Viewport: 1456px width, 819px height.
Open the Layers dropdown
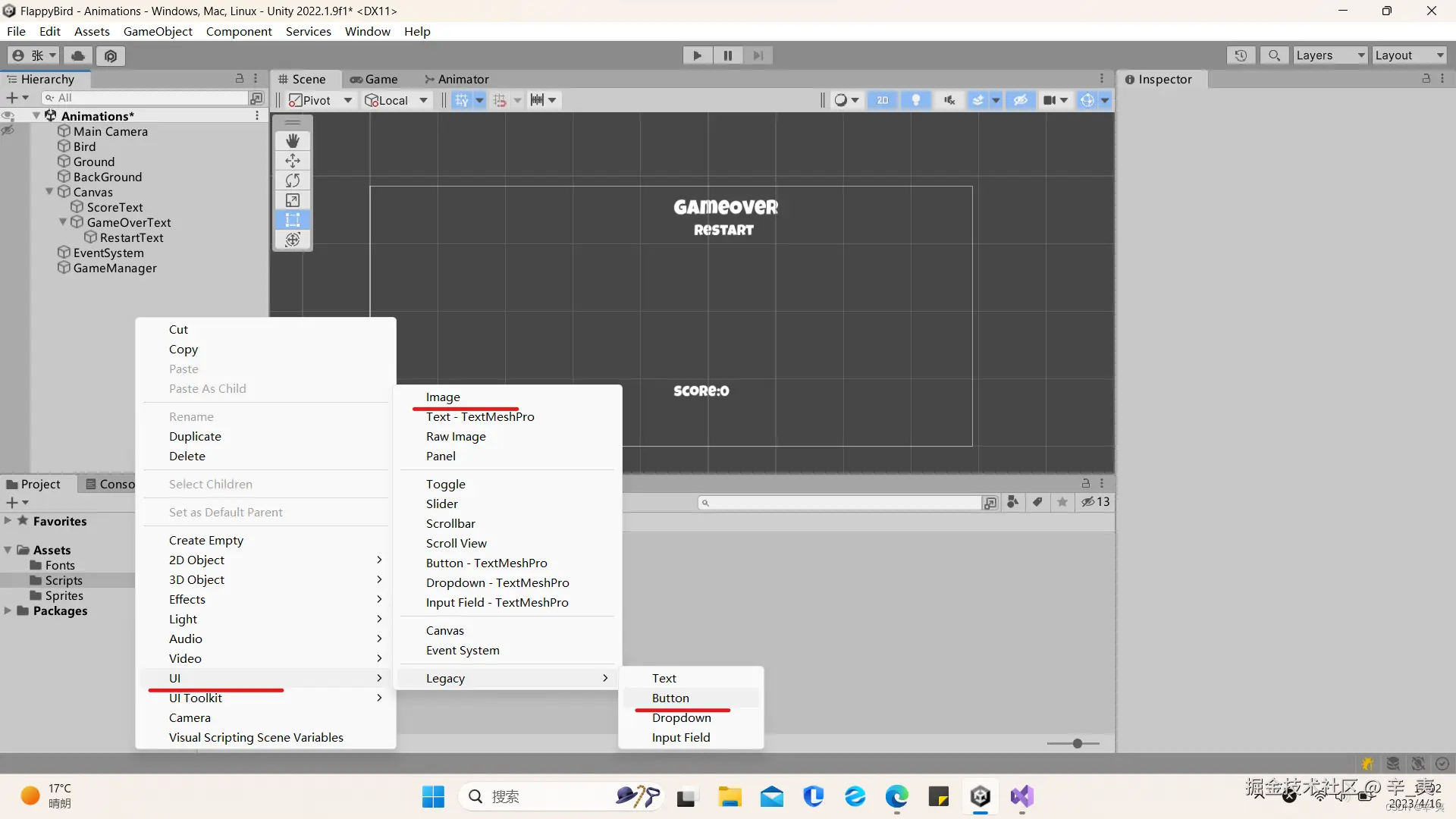click(1330, 55)
